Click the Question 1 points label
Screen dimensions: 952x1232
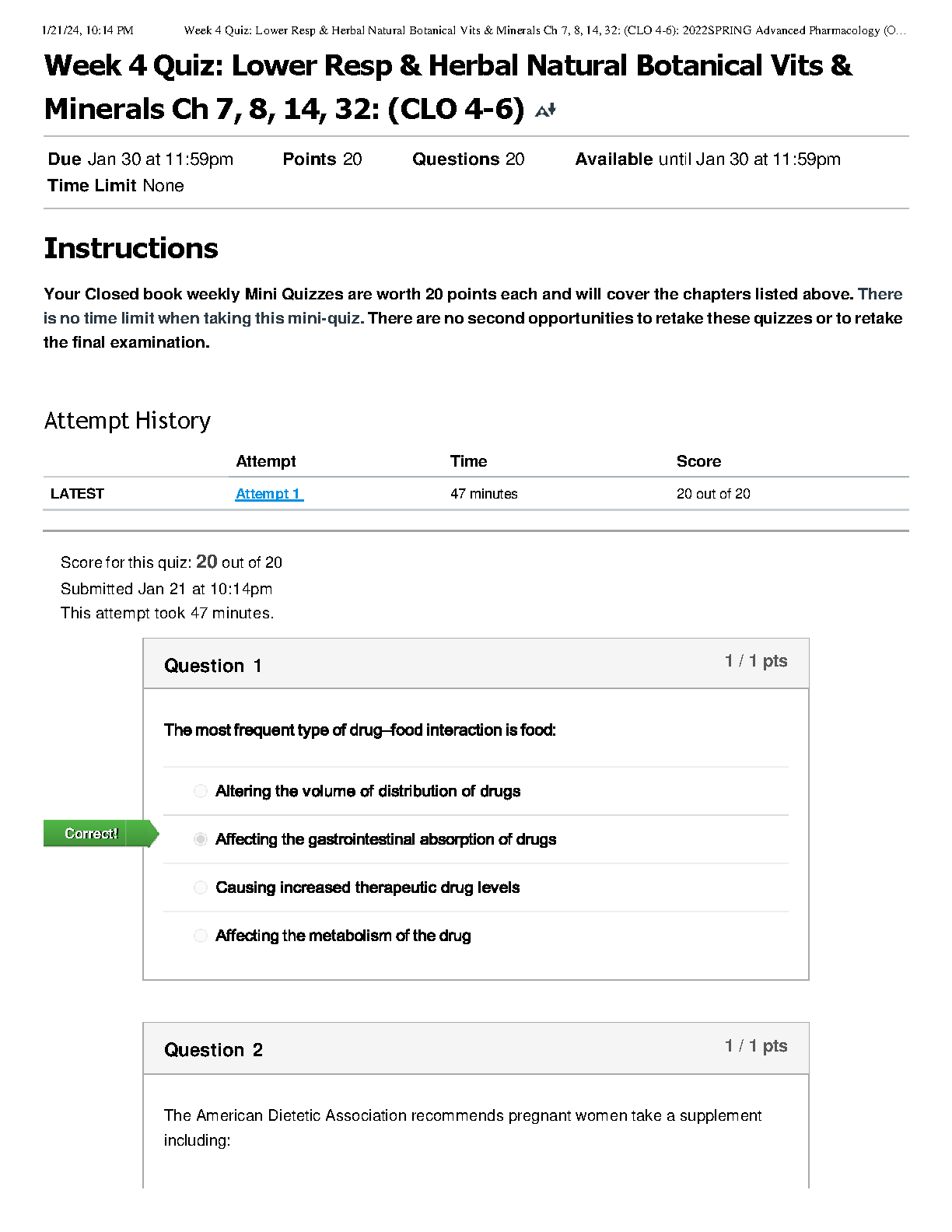pyautogui.click(x=755, y=661)
